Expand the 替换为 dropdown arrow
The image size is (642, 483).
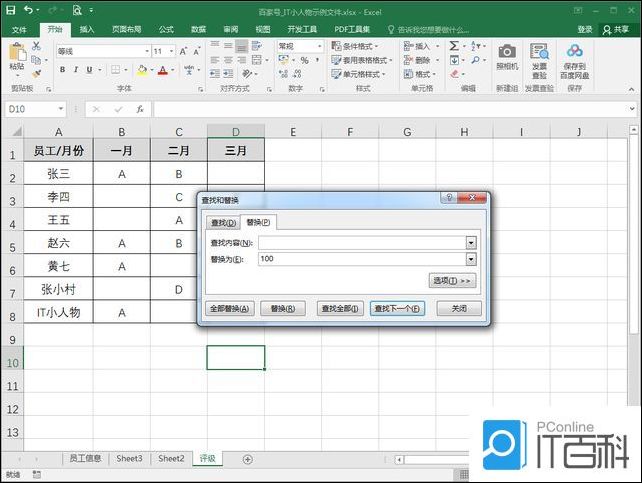click(x=471, y=259)
